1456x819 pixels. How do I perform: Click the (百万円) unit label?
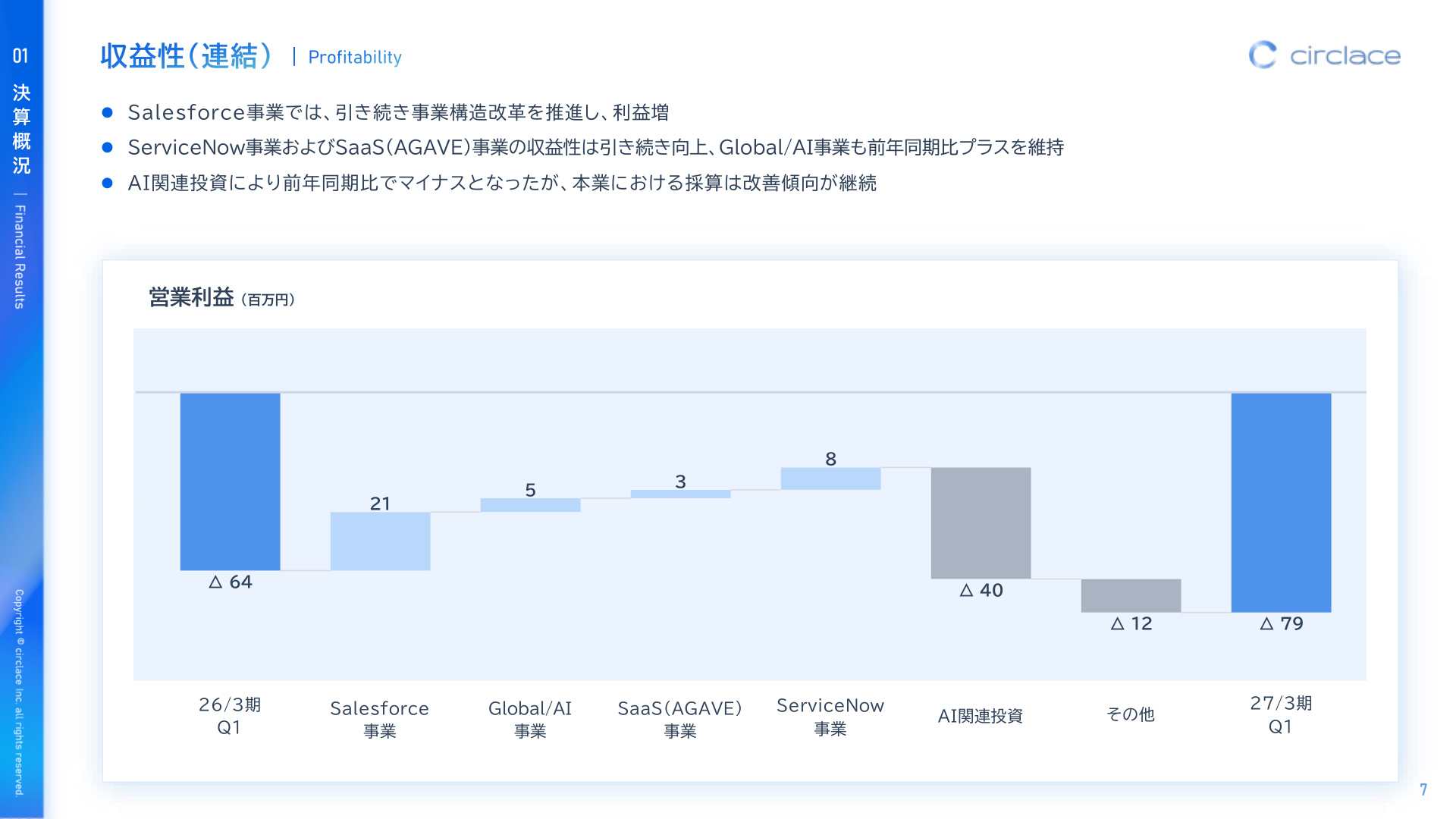point(268,300)
